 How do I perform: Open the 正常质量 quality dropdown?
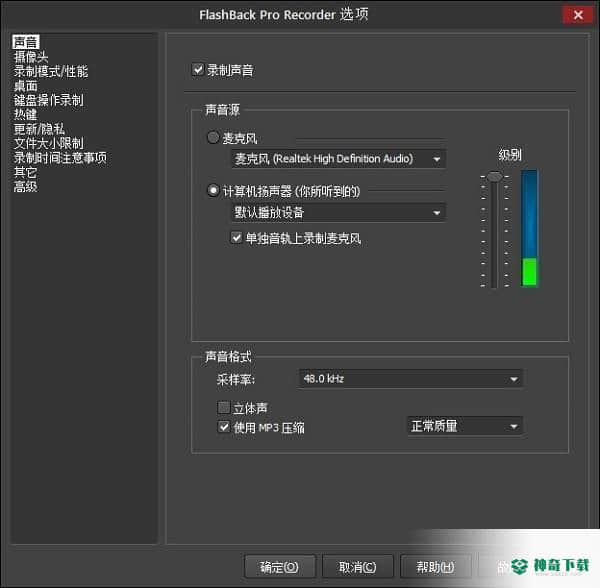point(465,426)
